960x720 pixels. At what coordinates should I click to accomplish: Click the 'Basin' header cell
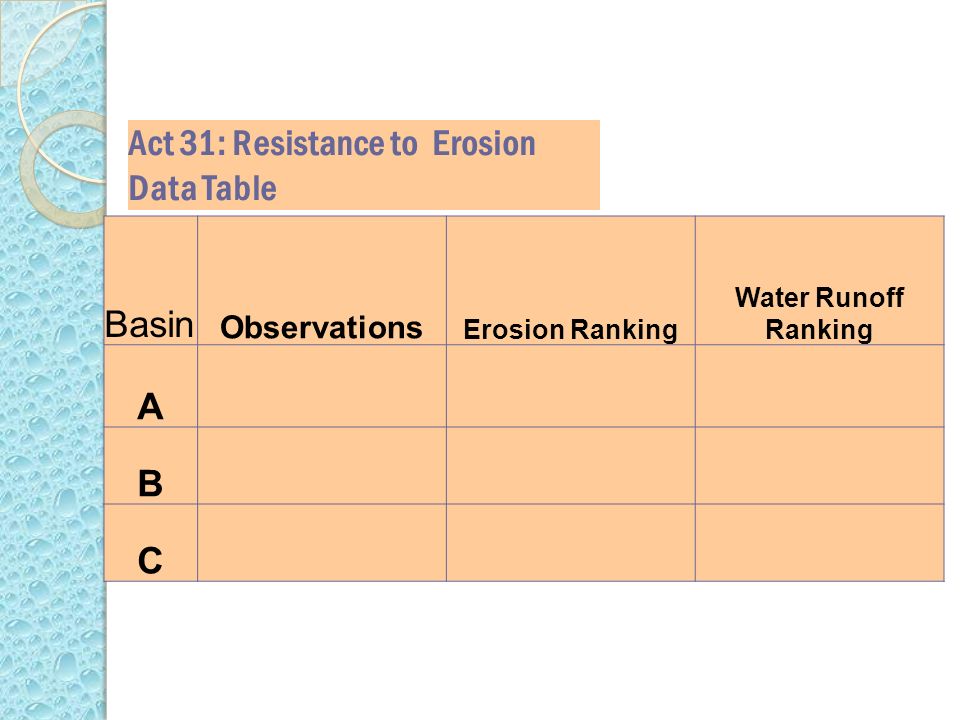(x=151, y=280)
